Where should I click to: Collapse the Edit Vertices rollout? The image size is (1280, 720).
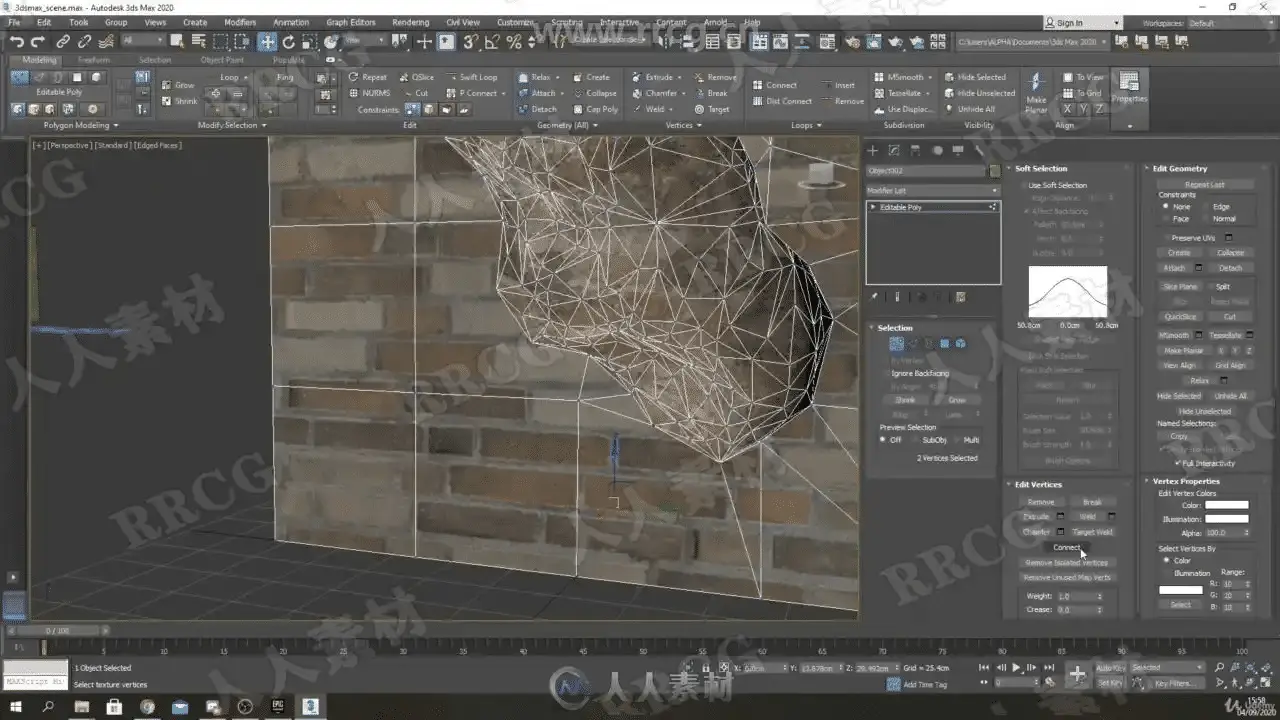tap(1038, 485)
